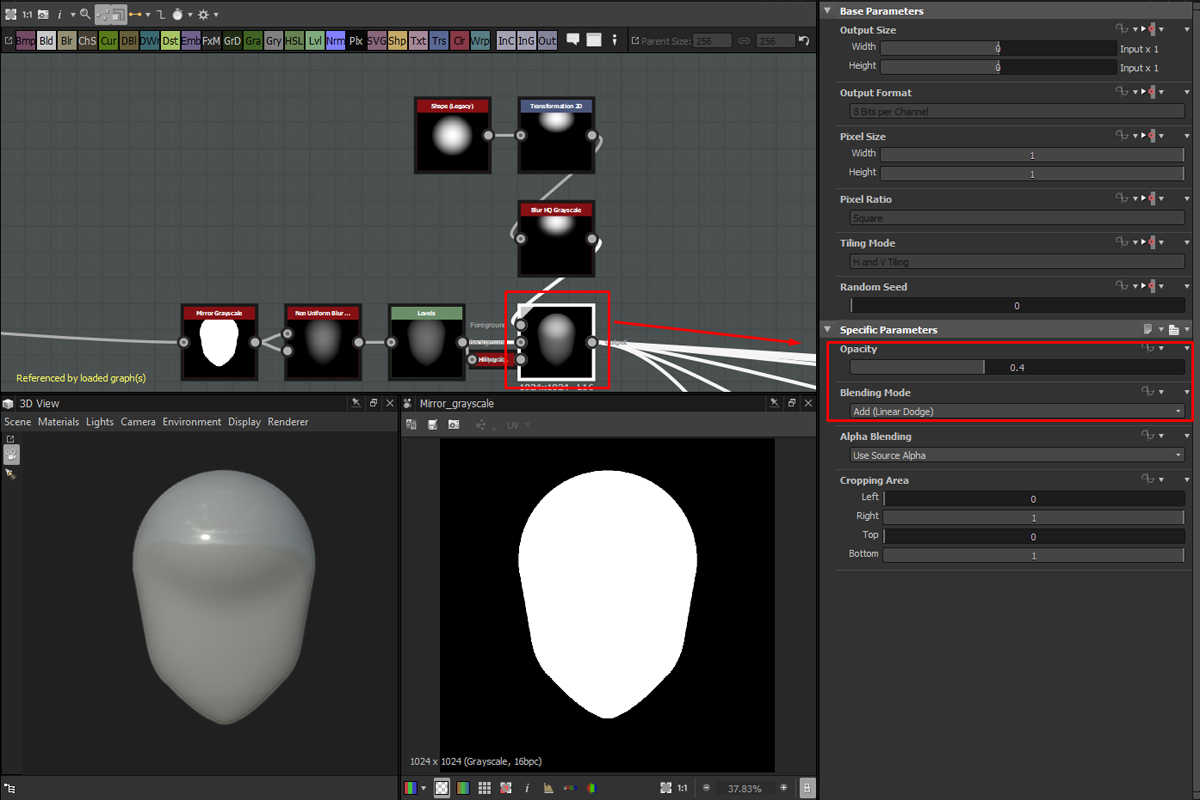1200x800 pixels.
Task: Add a Normal node with Nrm shortcut
Action: click(x=336, y=41)
